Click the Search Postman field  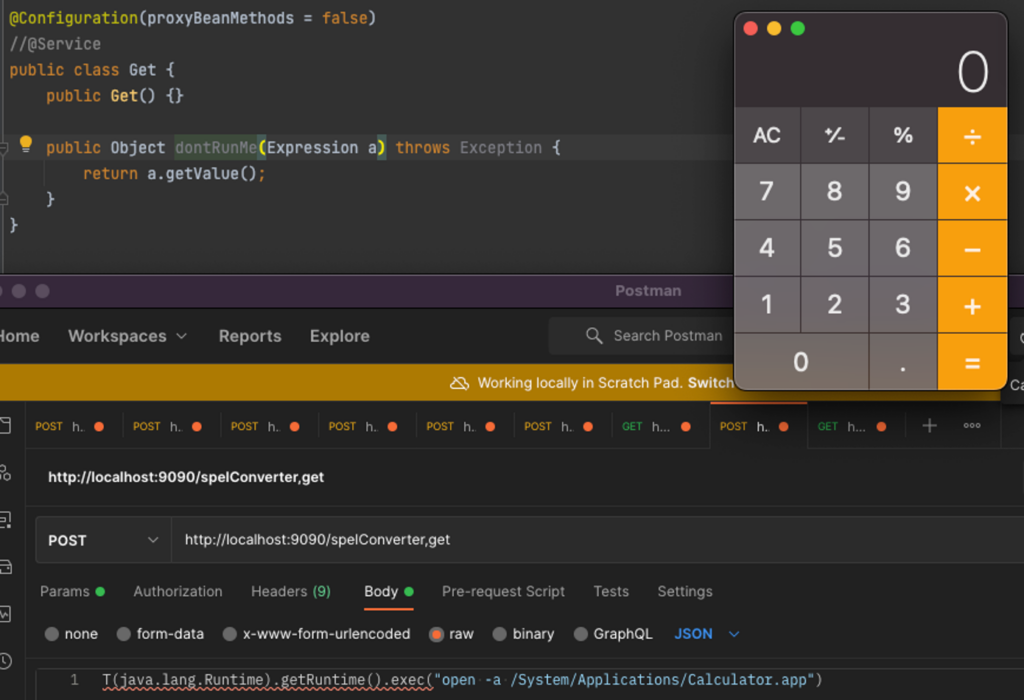coord(643,336)
